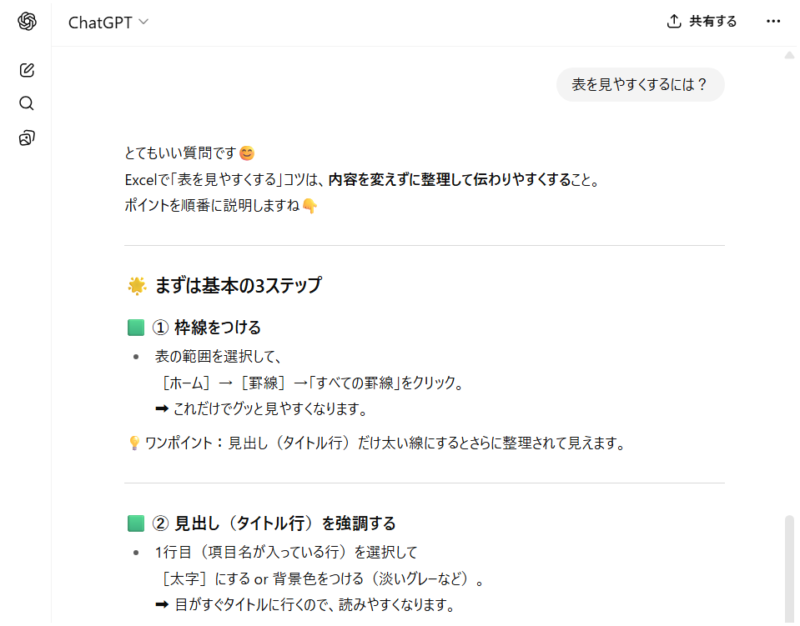Click the lightbulb emoji before ワンポイント
Image resolution: width=800 pixels, height=626 pixels.
coord(134,444)
